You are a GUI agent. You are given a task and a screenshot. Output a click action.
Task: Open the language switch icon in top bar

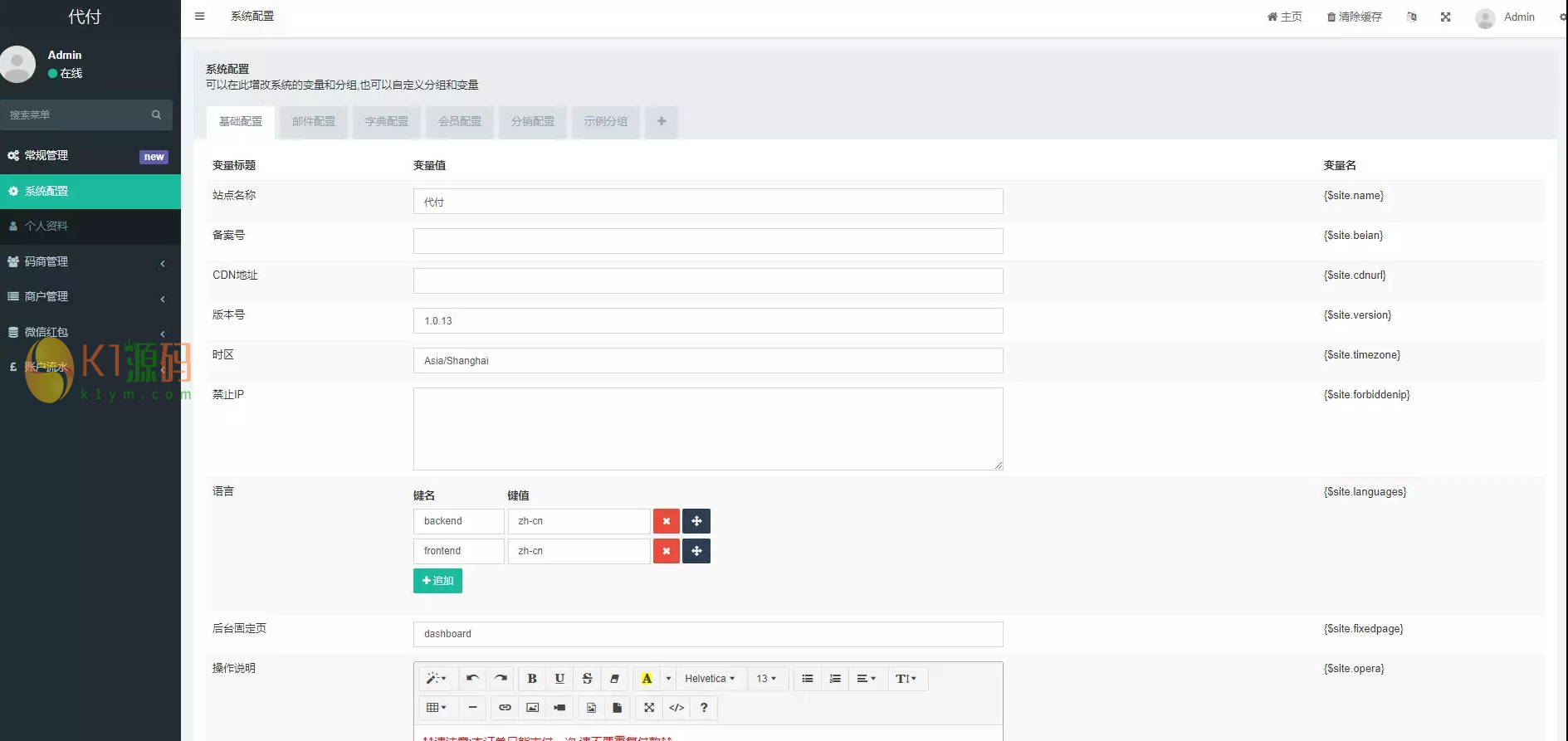point(1412,17)
